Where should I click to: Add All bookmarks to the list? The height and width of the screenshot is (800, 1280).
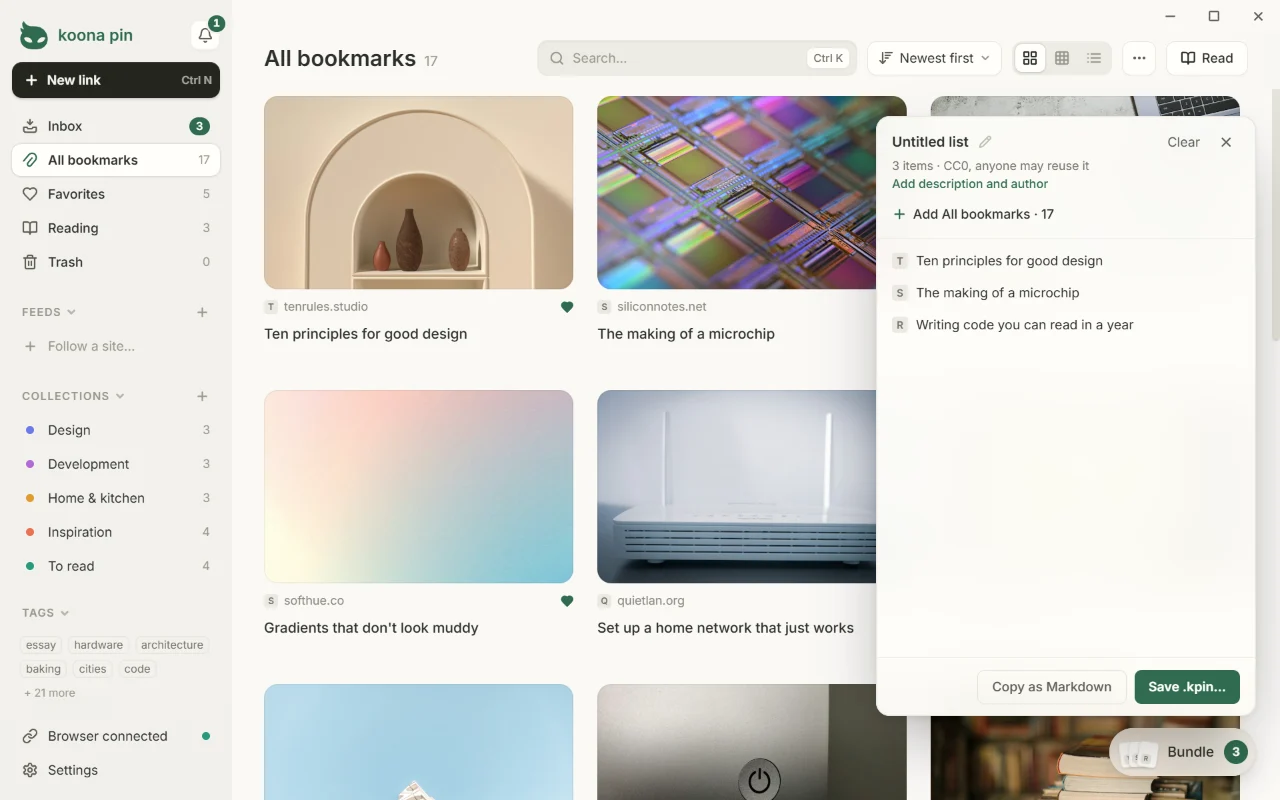(x=973, y=214)
